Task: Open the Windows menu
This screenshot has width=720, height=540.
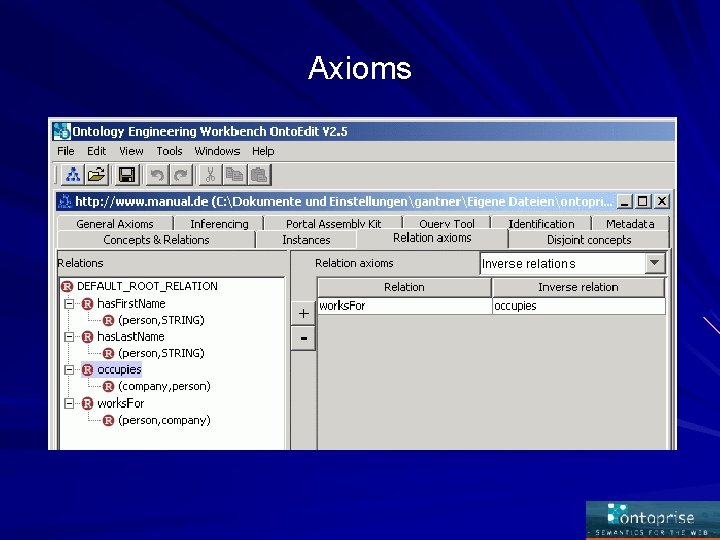Action: point(217,151)
